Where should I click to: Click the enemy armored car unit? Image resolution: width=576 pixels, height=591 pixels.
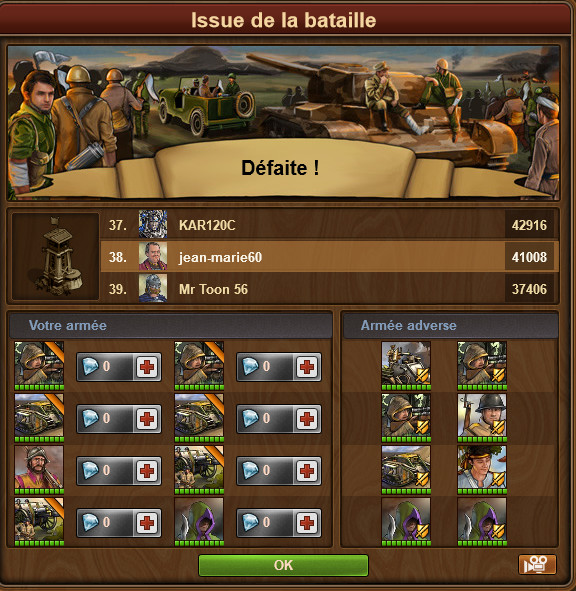[x=406, y=366]
